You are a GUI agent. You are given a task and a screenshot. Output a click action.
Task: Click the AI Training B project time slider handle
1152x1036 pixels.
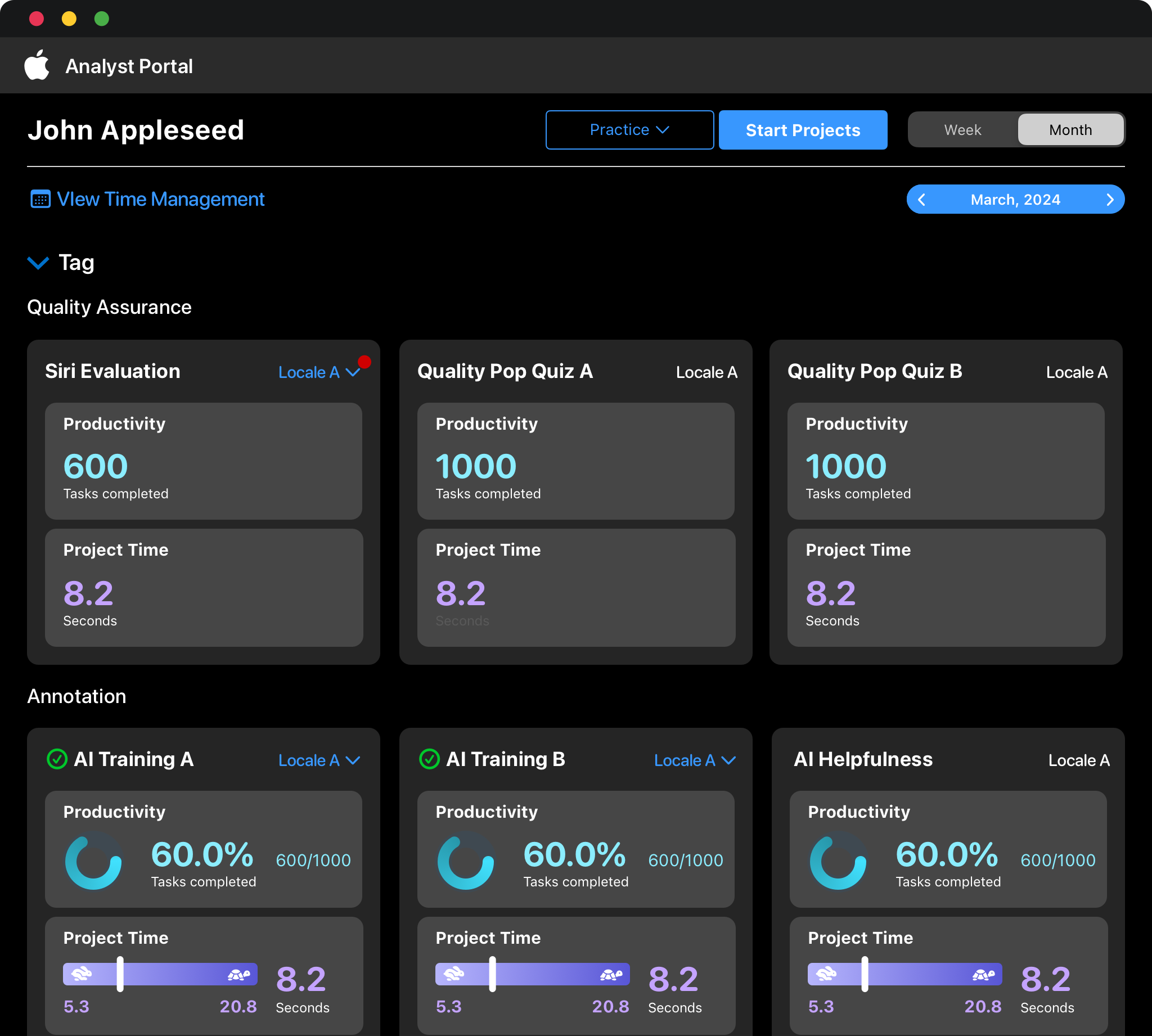point(492,974)
